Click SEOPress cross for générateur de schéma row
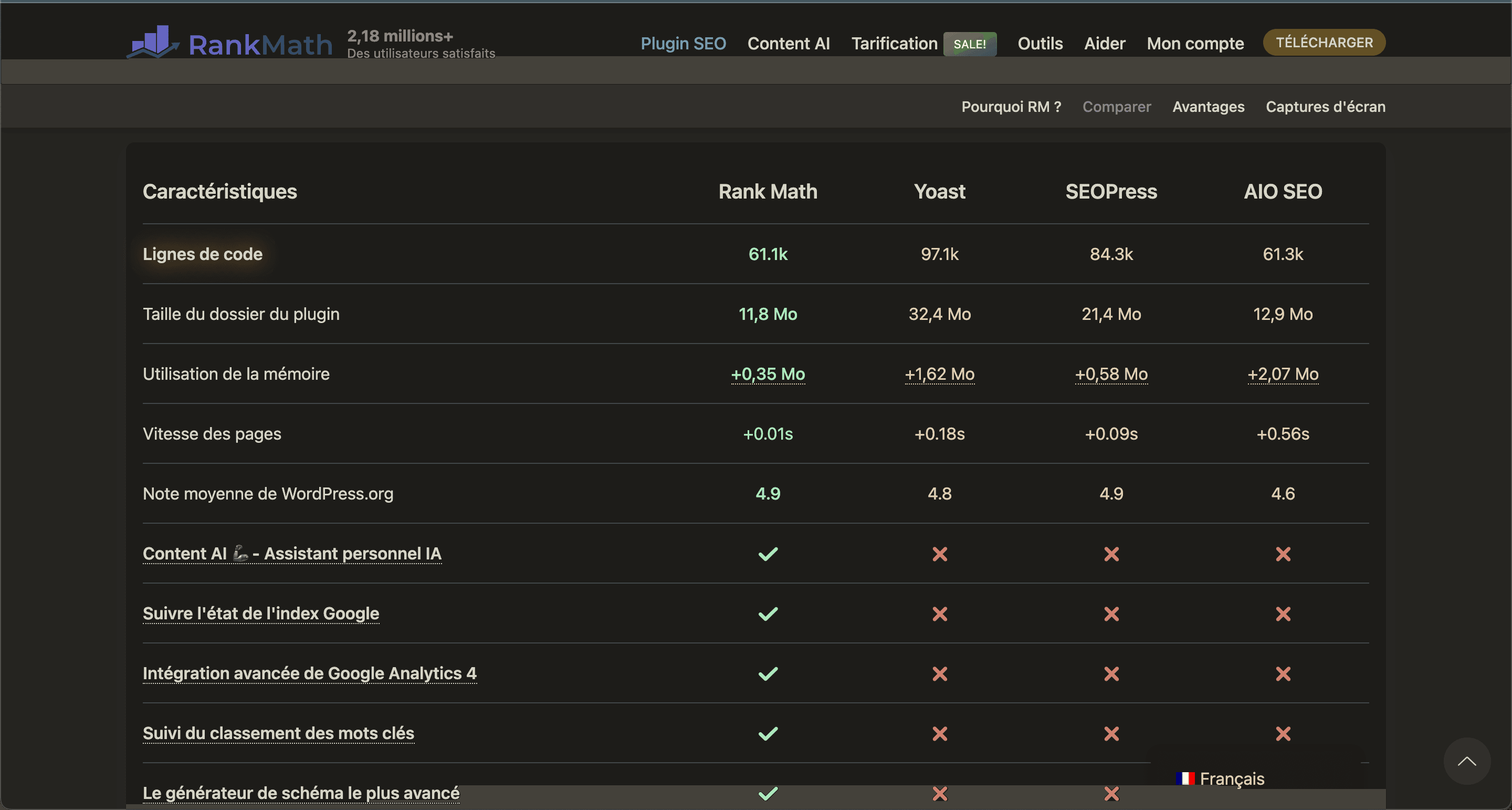The width and height of the screenshot is (1512, 810). pos(1111,794)
